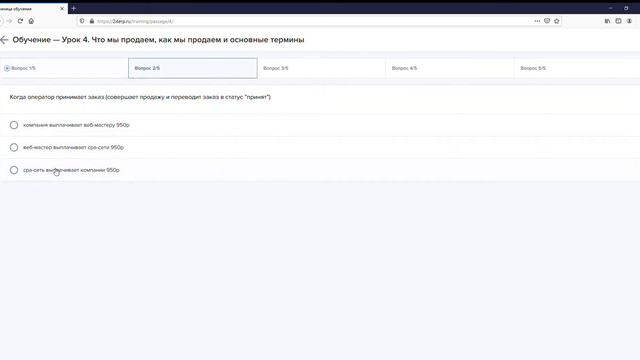
Task: Open a new browser tab
Action: pos(73,8)
